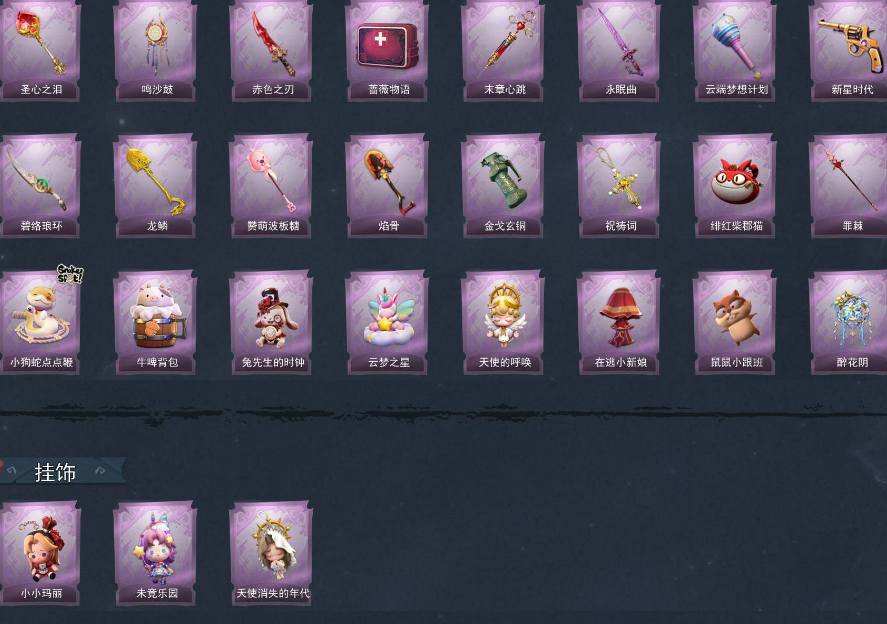The width and height of the screenshot is (887, 624).
Task: Choose the 云梦之星 unicorn cloud card
Action: click(x=387, y=322)
